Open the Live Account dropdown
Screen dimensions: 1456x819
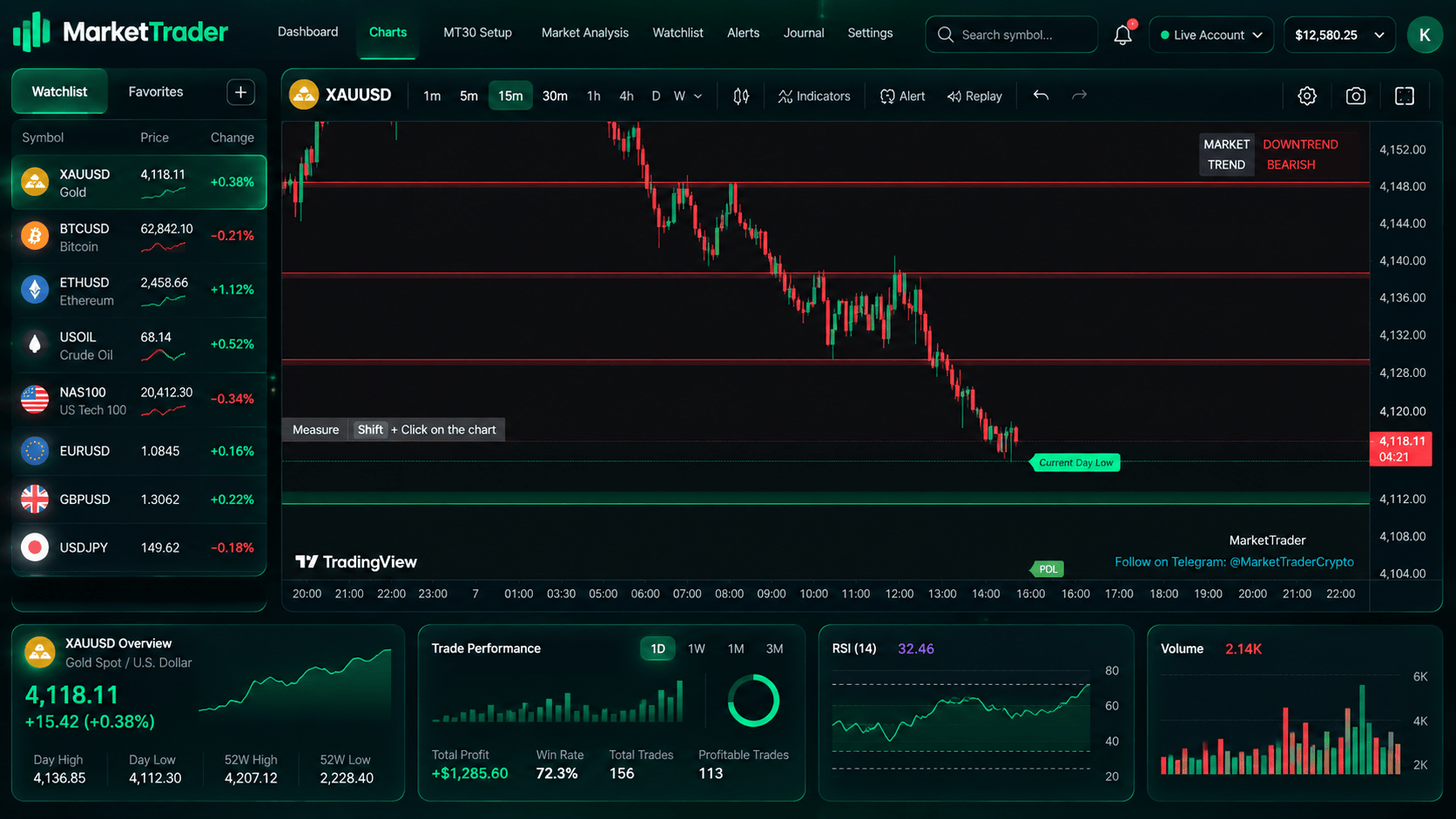point(1211,35)
